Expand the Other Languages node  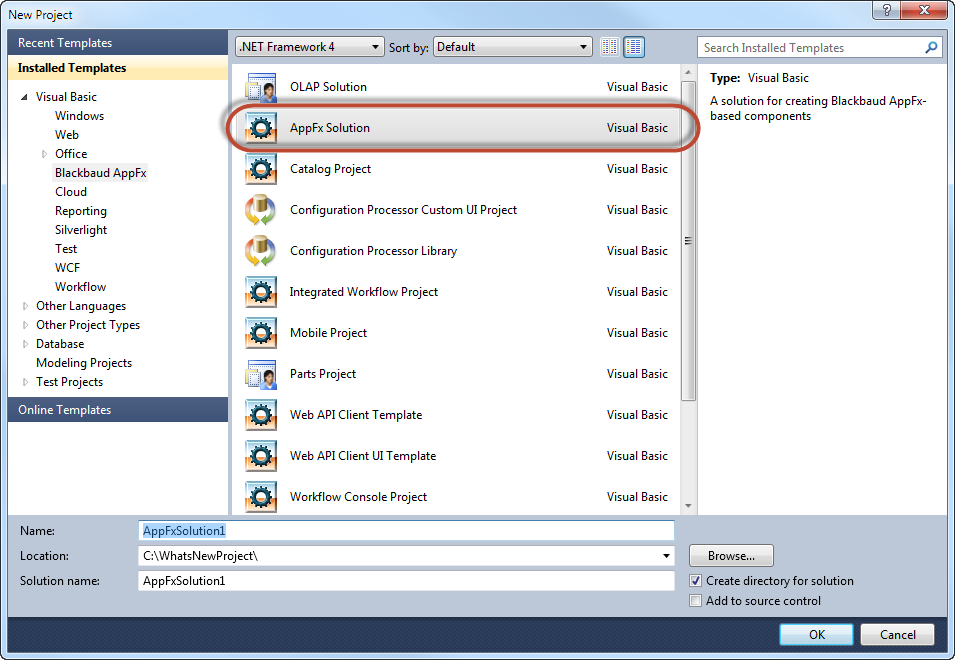[25, 306]
